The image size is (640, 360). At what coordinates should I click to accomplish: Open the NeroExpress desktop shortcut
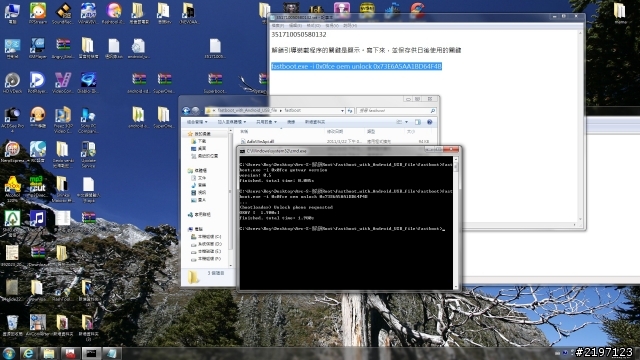coord(12,152)
